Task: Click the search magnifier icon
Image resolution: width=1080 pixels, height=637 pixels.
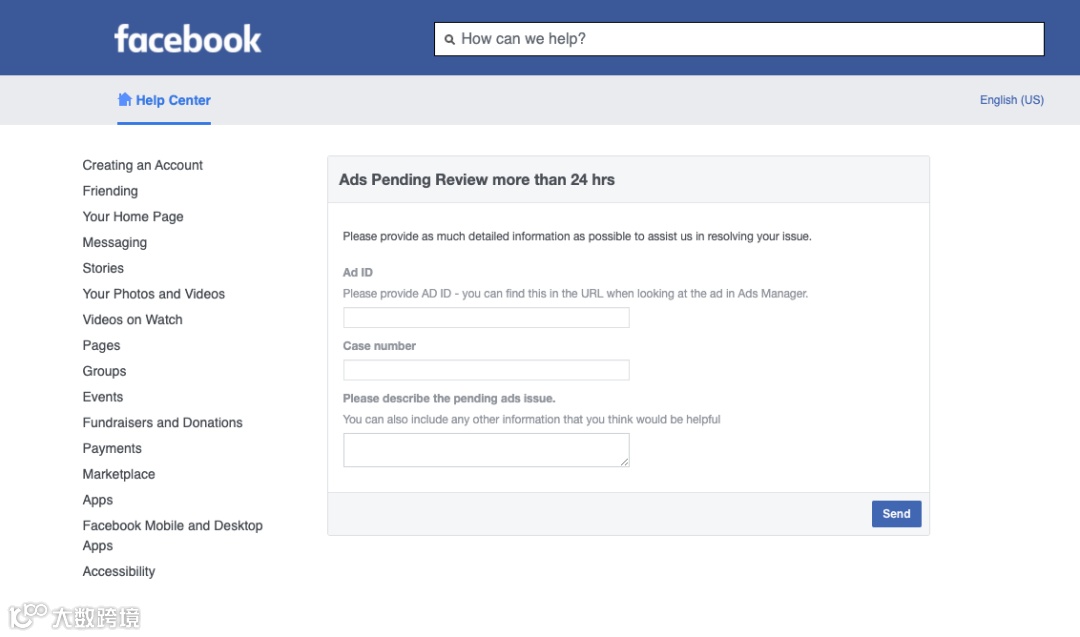Action: point(450,39)
